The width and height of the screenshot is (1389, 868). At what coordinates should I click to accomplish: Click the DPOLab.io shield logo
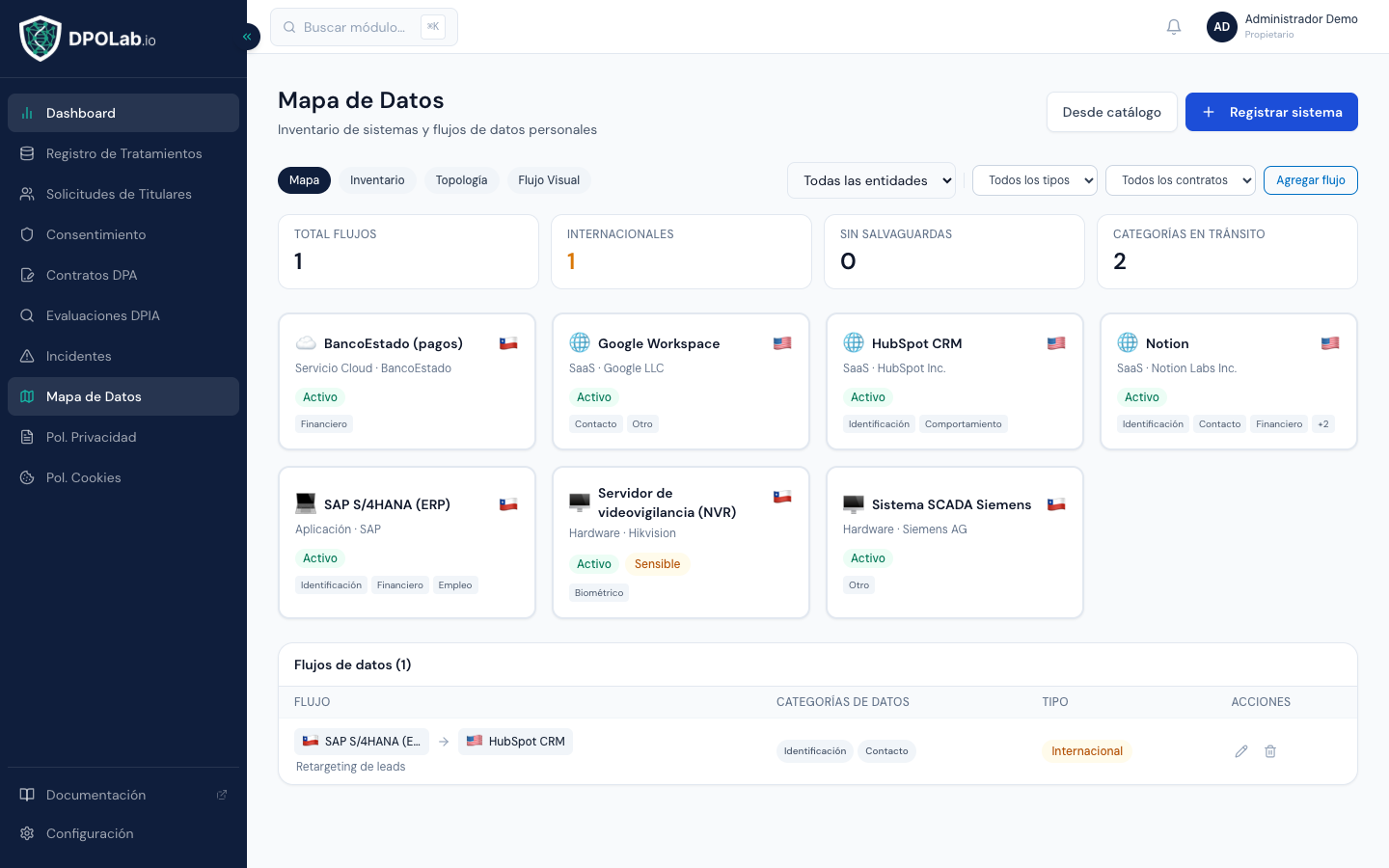point(41,39)
